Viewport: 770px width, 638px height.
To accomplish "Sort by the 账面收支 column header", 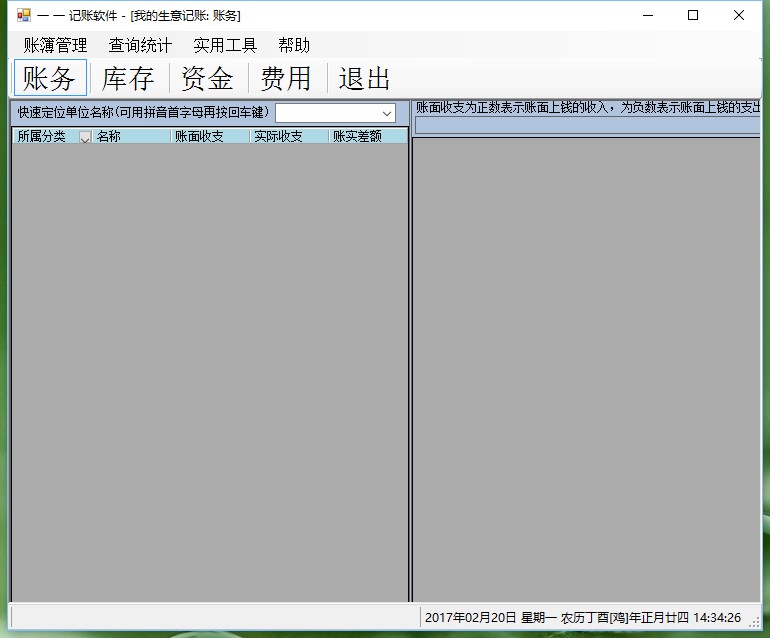I will 210,136.
